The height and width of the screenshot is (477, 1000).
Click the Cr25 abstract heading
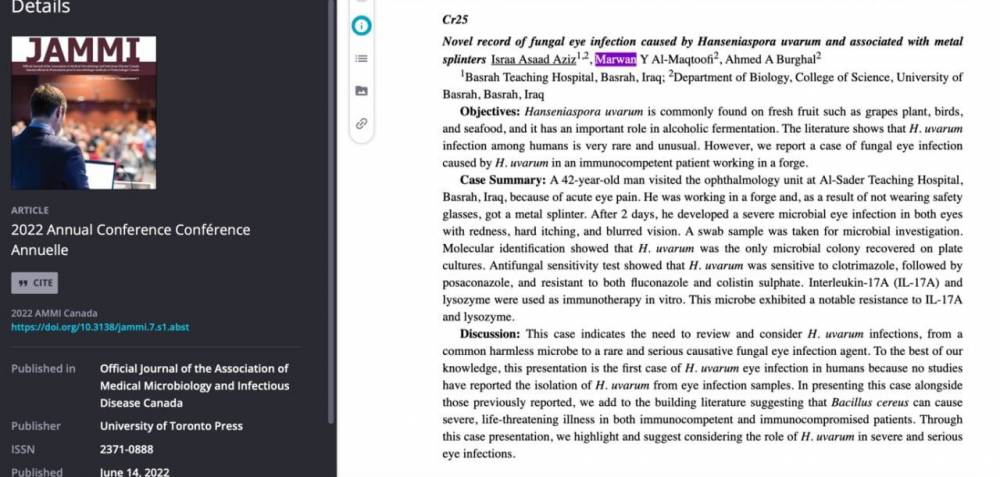coord(454,19)
